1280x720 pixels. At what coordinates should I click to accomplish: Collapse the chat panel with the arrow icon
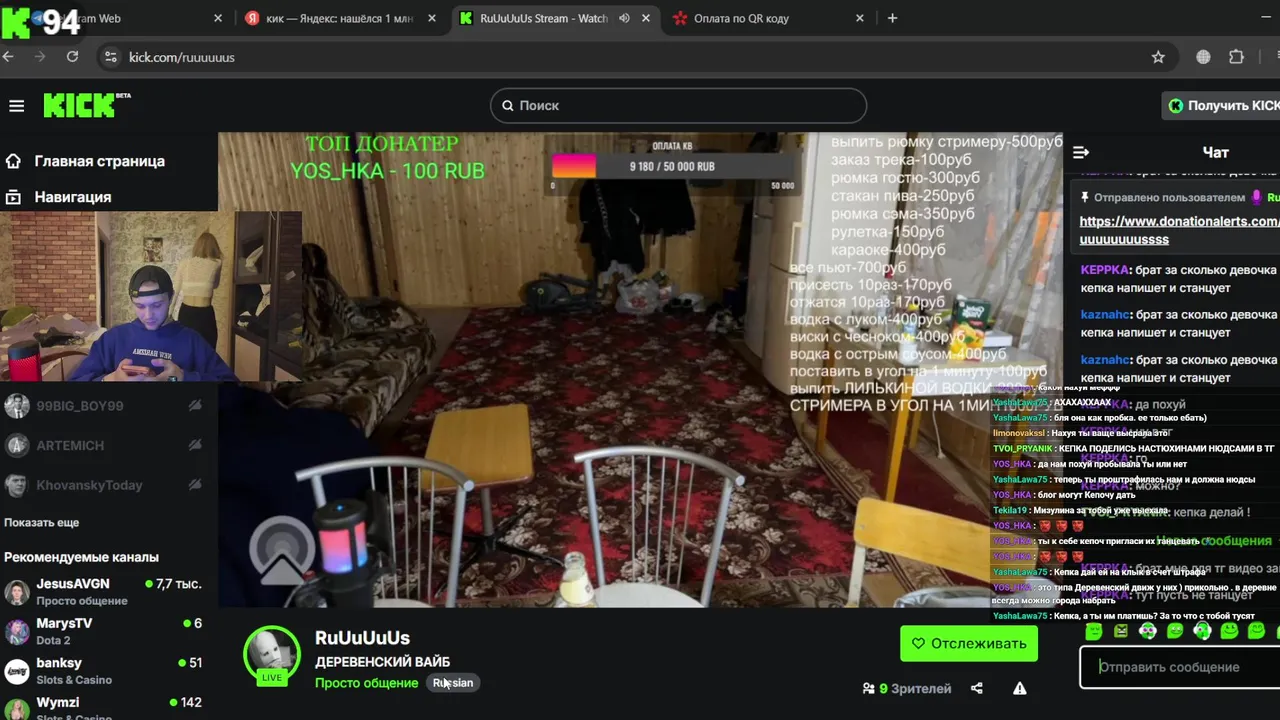[x=1081, y=152]
